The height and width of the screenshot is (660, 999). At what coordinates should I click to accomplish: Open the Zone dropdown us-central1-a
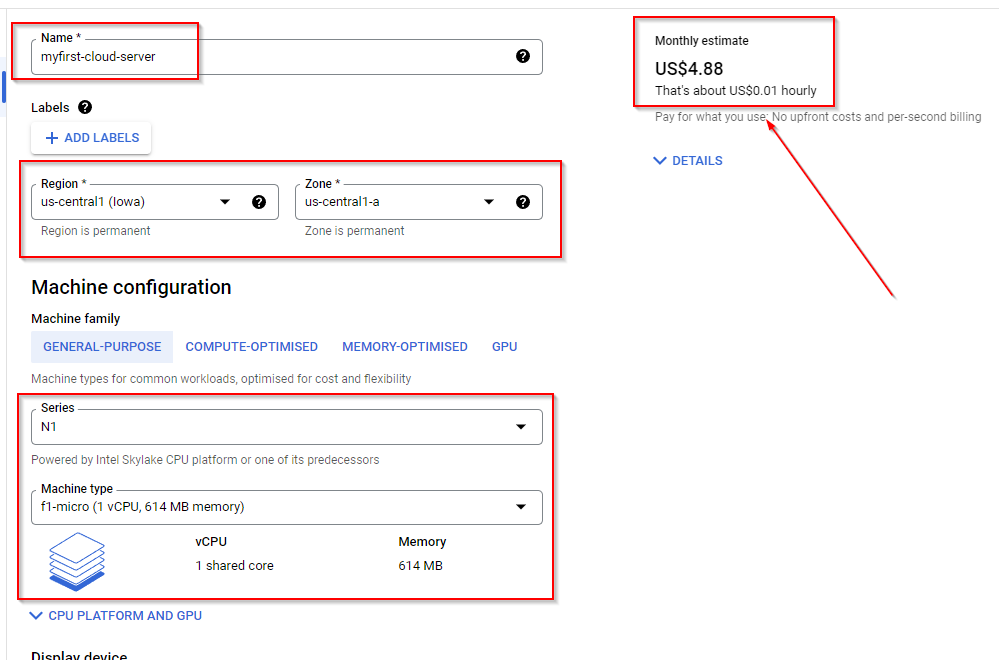[419, 202]
